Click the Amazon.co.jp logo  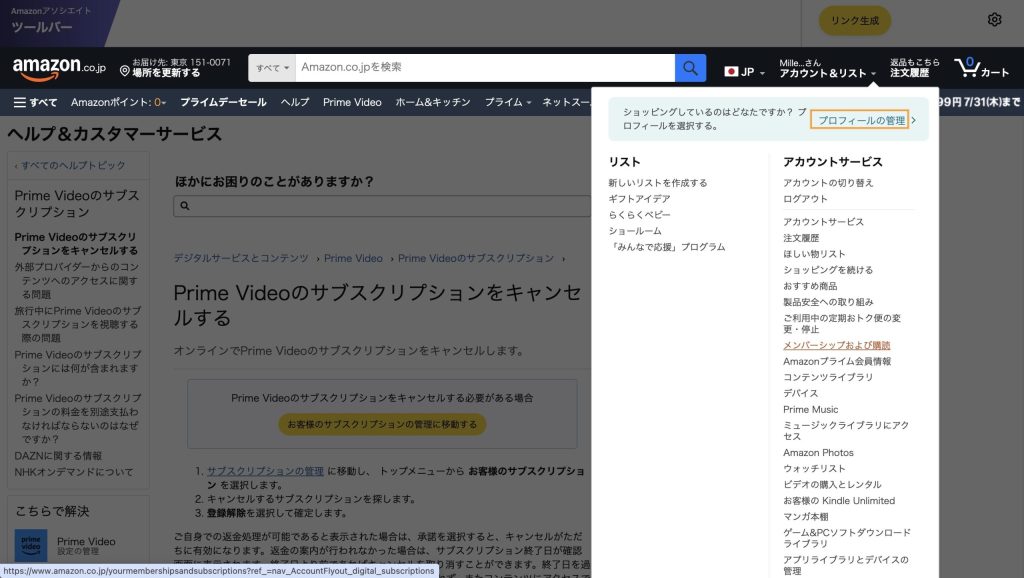[x=59, y=67]
